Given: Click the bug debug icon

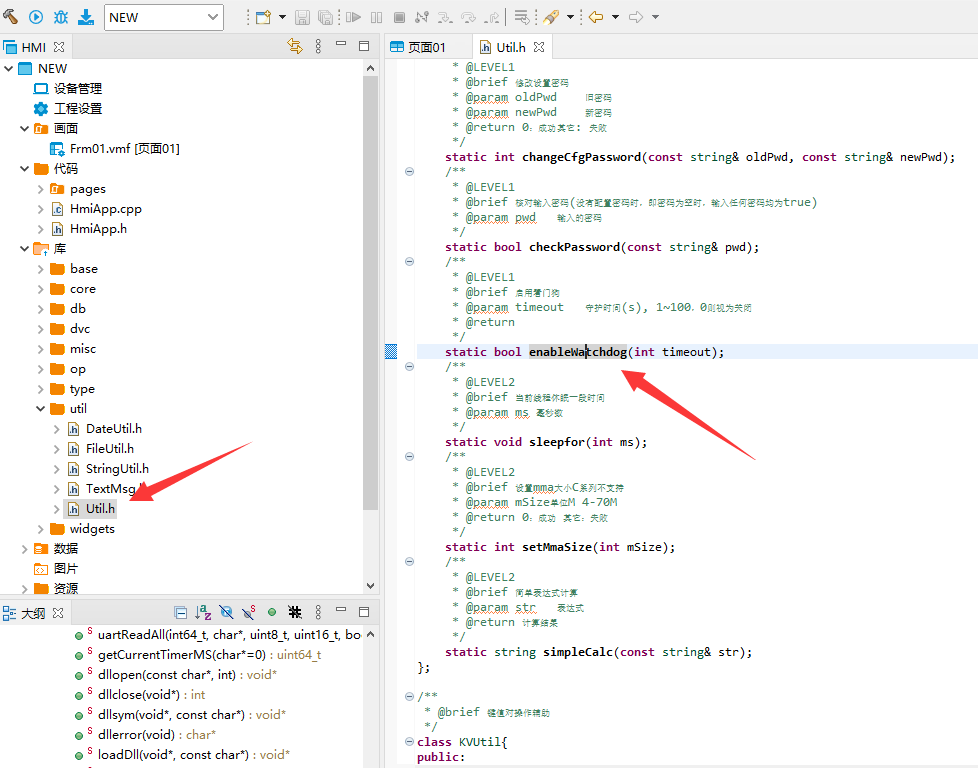Looking at the screenshot, I should [x=61, y=17].
